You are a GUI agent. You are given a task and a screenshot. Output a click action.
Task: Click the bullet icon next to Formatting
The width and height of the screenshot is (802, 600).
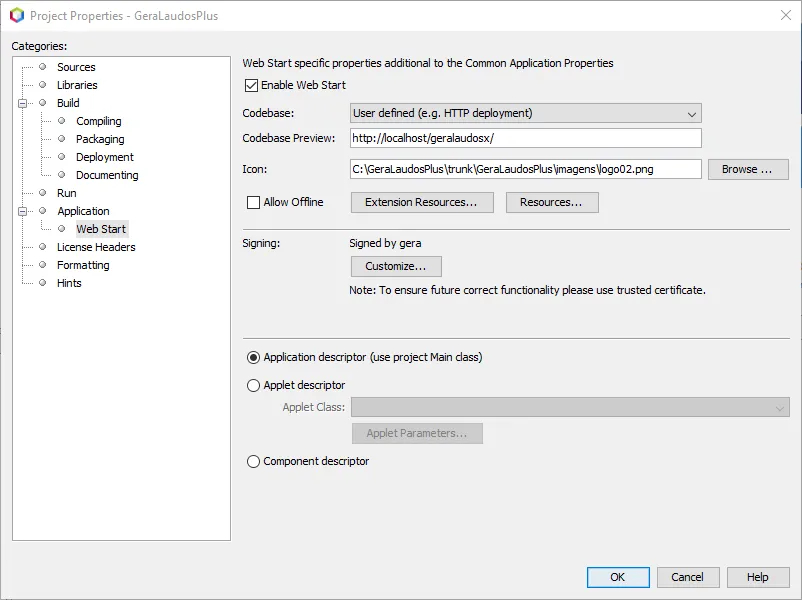coord(43,265)
